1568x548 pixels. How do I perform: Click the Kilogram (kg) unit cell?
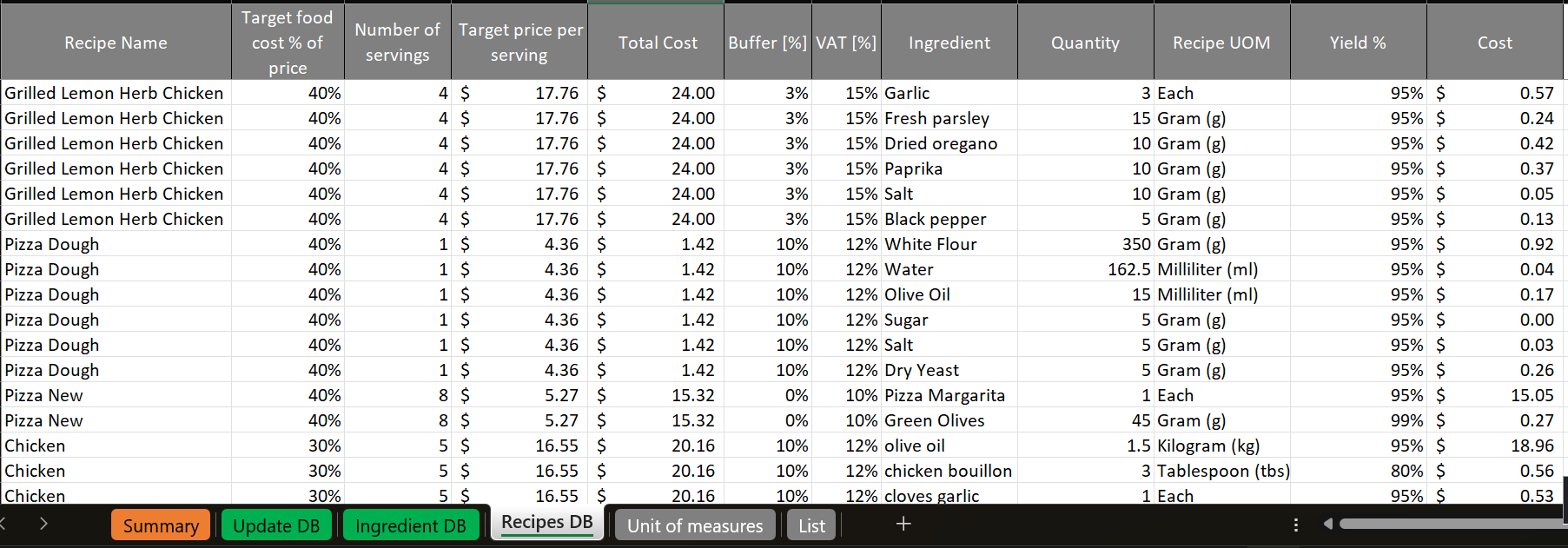tap(1221, 446)
